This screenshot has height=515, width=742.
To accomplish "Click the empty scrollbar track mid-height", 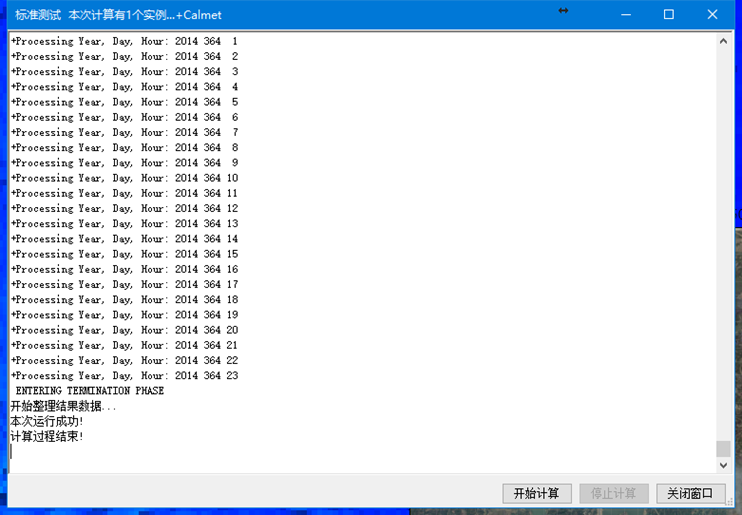I will (x=723, y=250).
